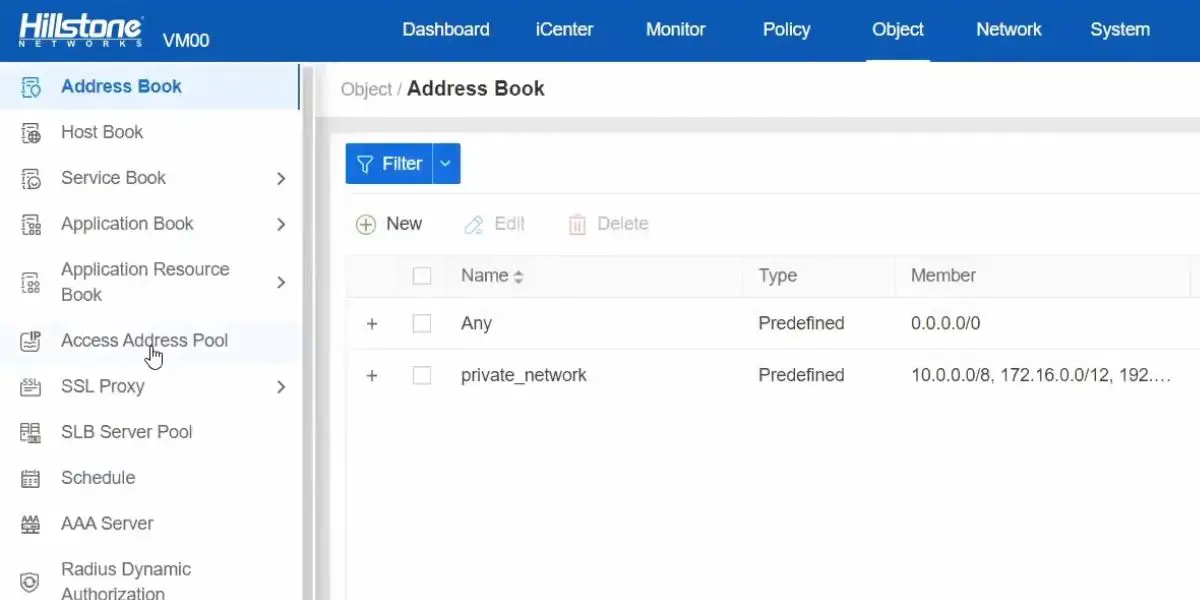This screenshot has width=1200, height=600.
Task: Click the trash Delete icon
Action: [x=577, y=225]
